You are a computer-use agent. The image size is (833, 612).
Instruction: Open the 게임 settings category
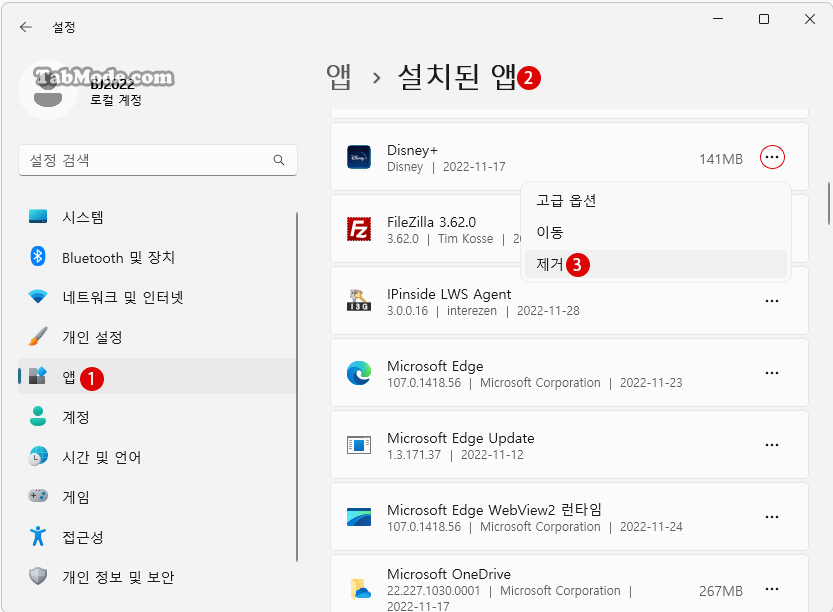pyautogui.click(x=157, y=497)
